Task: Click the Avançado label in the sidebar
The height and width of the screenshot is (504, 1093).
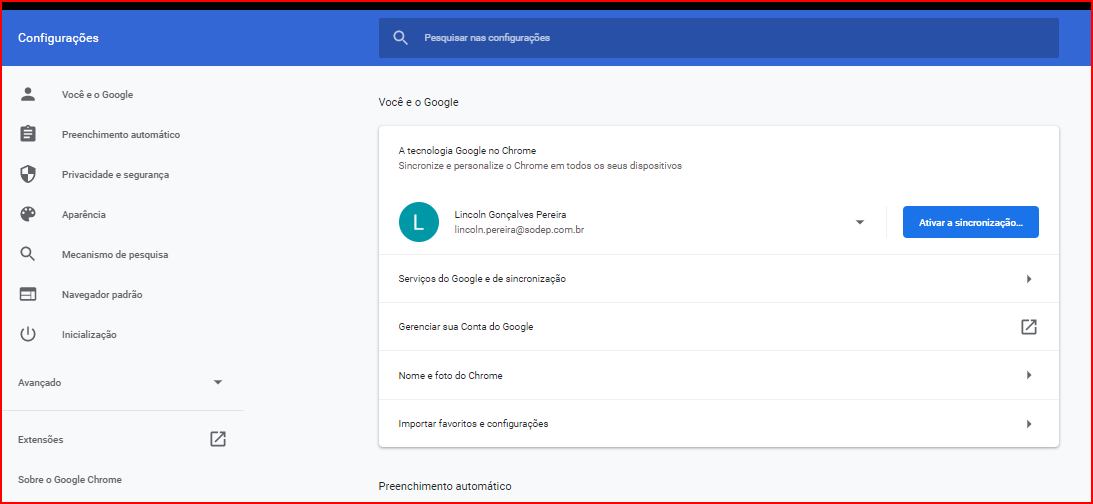Action: [40, 383]
